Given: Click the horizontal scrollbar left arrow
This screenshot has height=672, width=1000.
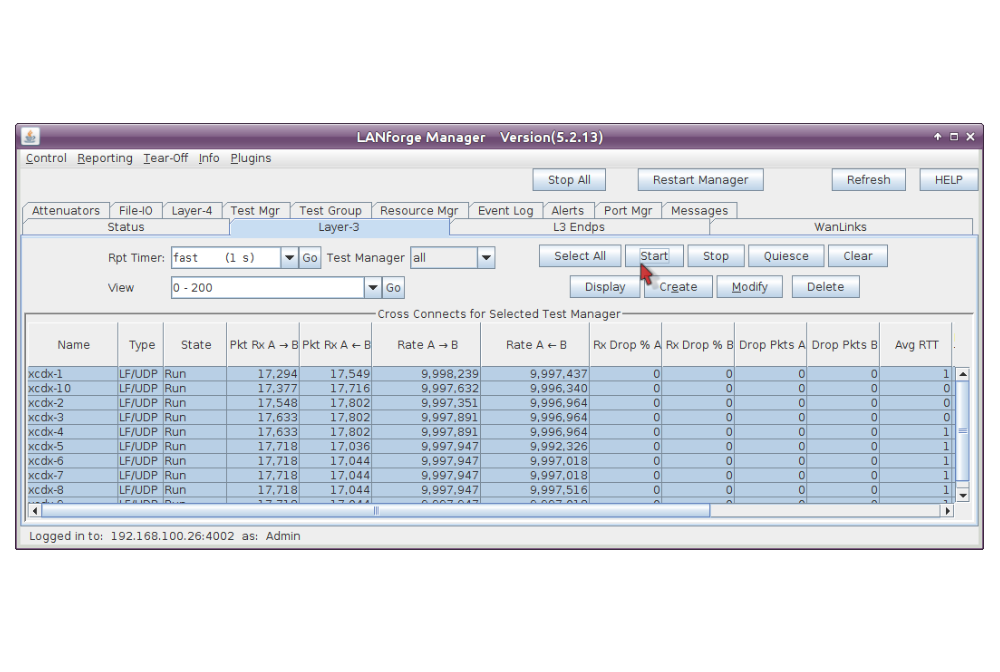Looking at the screenshot, I should [x=35, y=510].
